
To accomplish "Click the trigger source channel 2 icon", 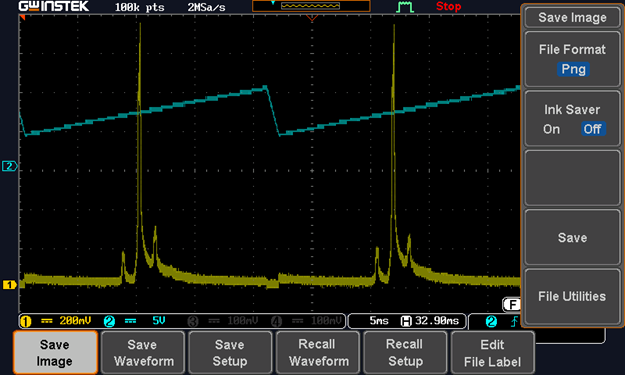I will tap(491, 321).
